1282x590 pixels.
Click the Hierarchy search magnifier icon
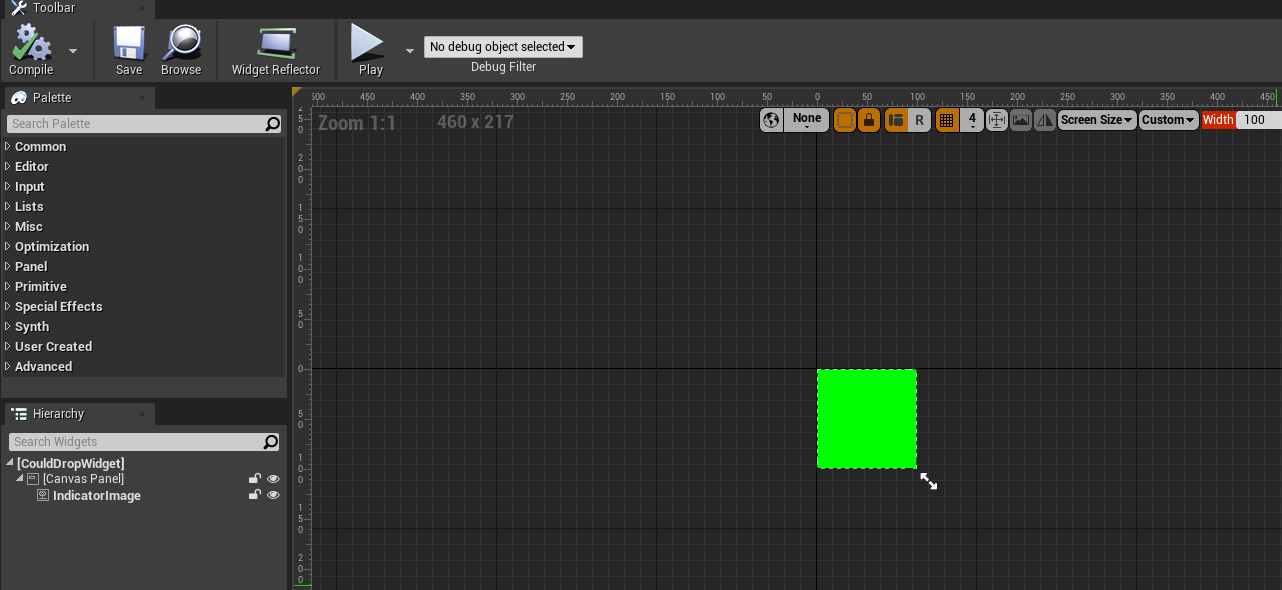[x=271, y=442]
